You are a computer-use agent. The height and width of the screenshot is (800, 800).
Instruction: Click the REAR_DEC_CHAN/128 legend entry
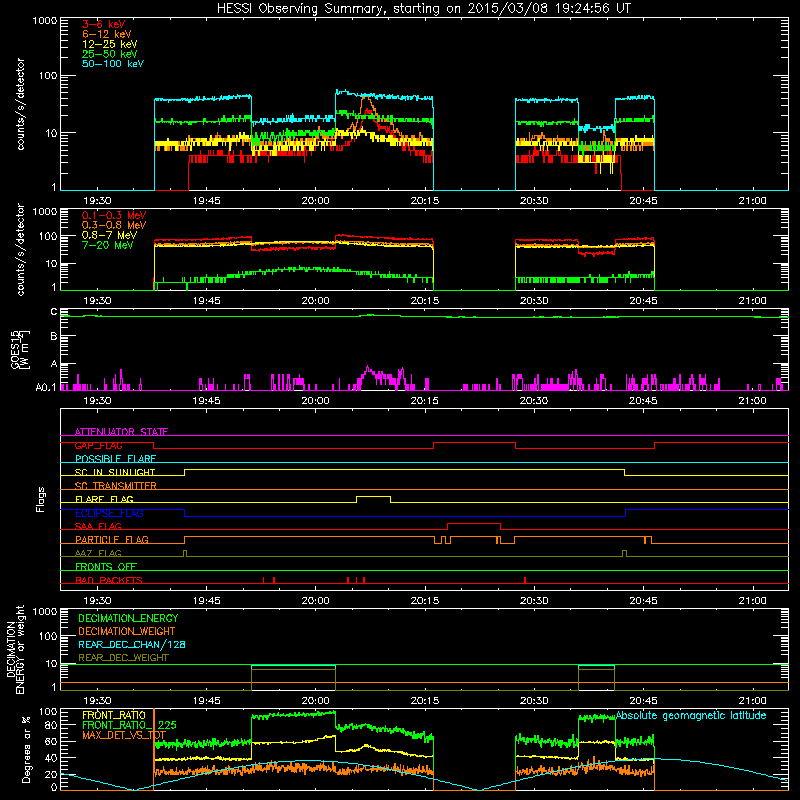(x=132, y=644)
